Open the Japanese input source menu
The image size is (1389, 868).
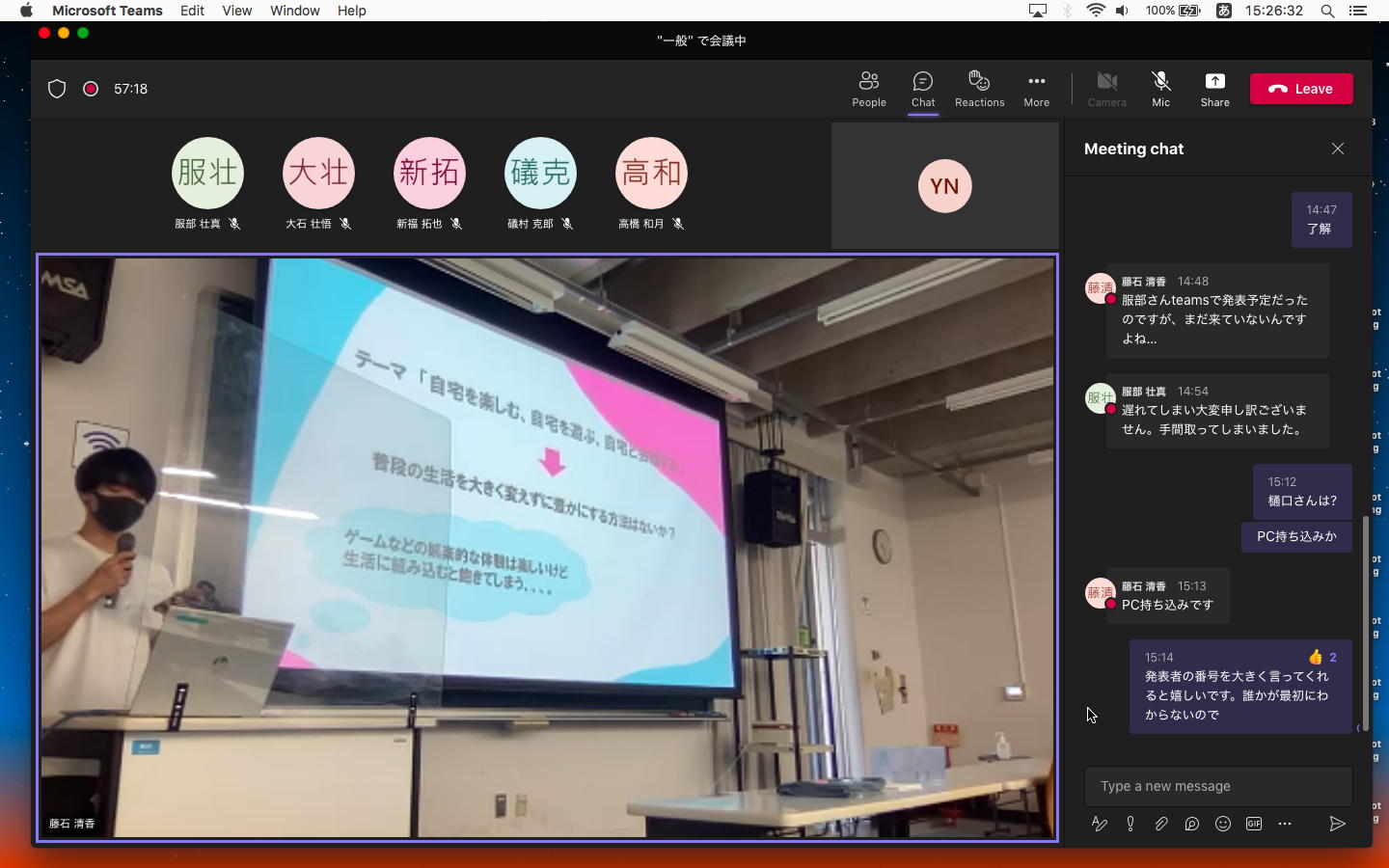(1223, 11)
